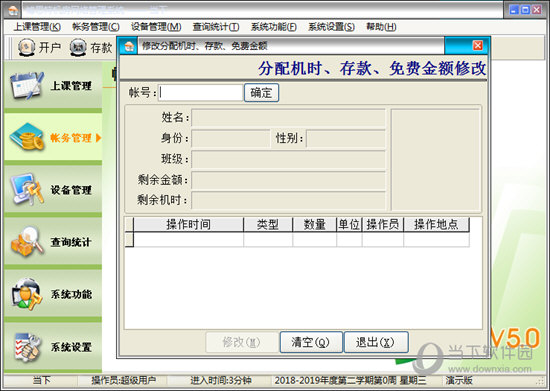The width and height of the screenshot is (550, 391).
Task: Click the 性别 field
Action: click(346, 138)
